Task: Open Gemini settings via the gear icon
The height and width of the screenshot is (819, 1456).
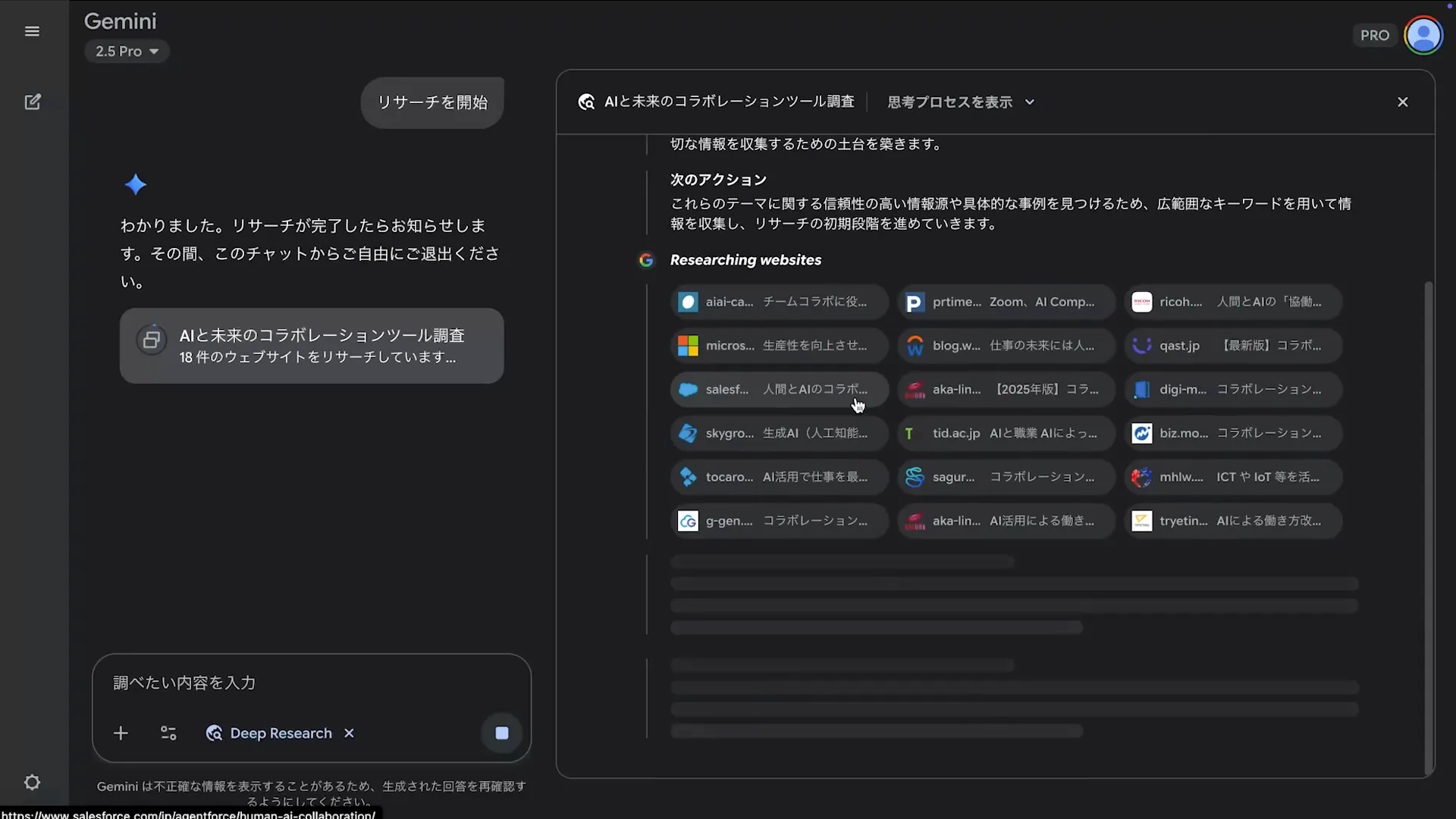Action: [32, 783]
